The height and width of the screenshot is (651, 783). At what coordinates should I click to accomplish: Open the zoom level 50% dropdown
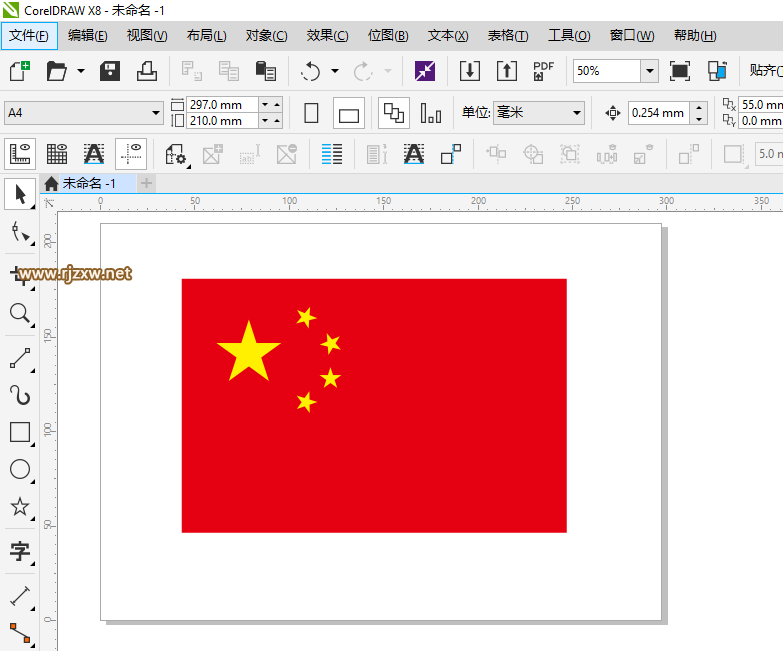coord(649,71)
